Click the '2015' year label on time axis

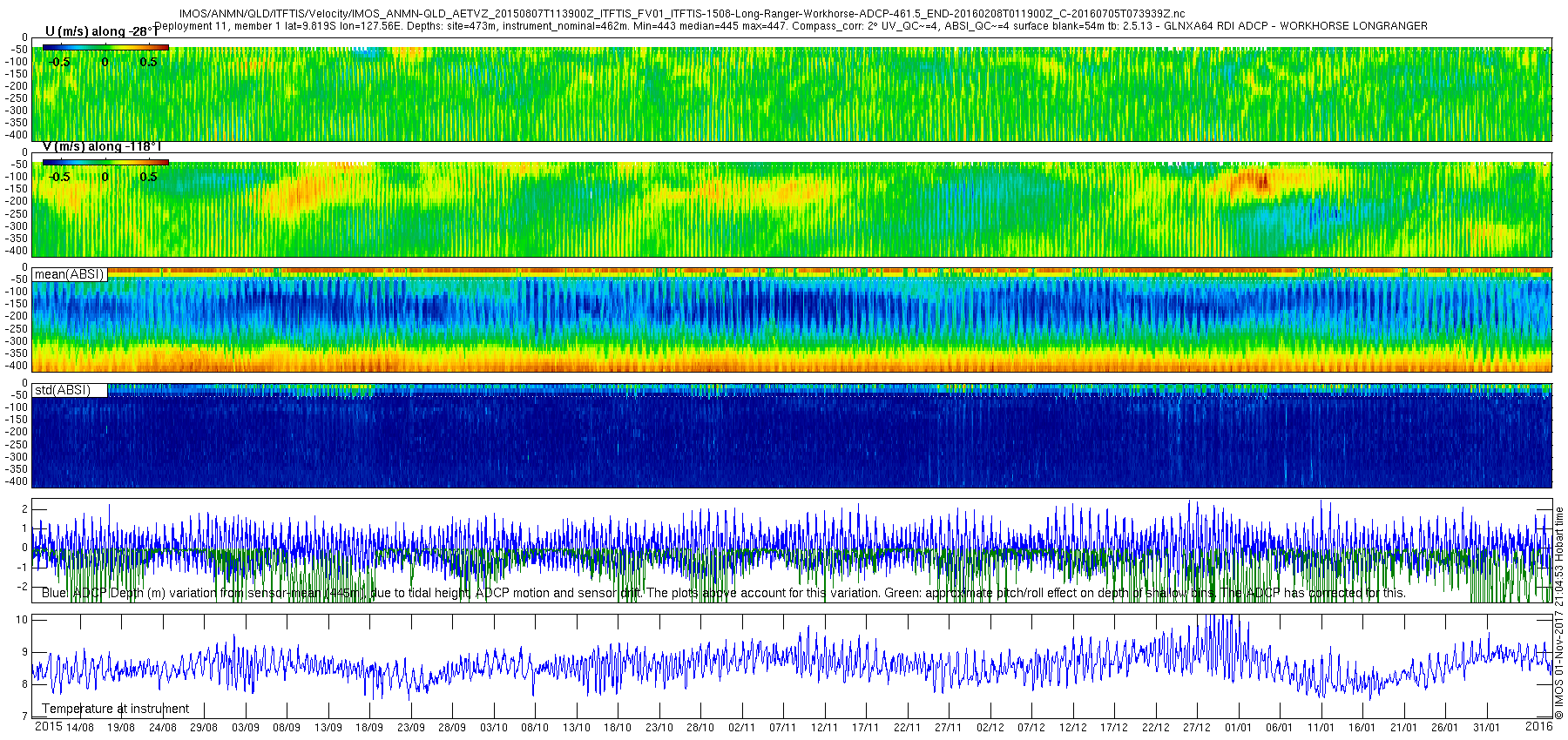point(48,726)
